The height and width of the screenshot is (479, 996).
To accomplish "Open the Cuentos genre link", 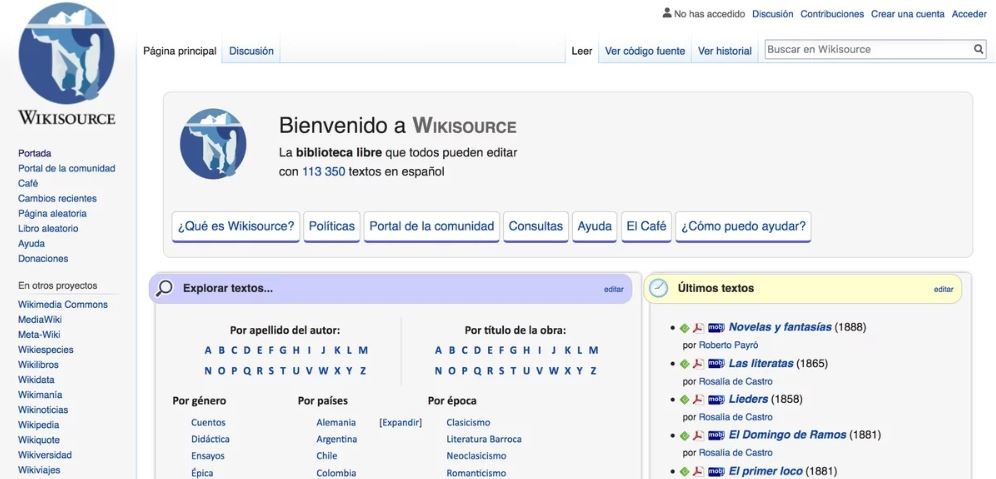I will click(208, 422).
